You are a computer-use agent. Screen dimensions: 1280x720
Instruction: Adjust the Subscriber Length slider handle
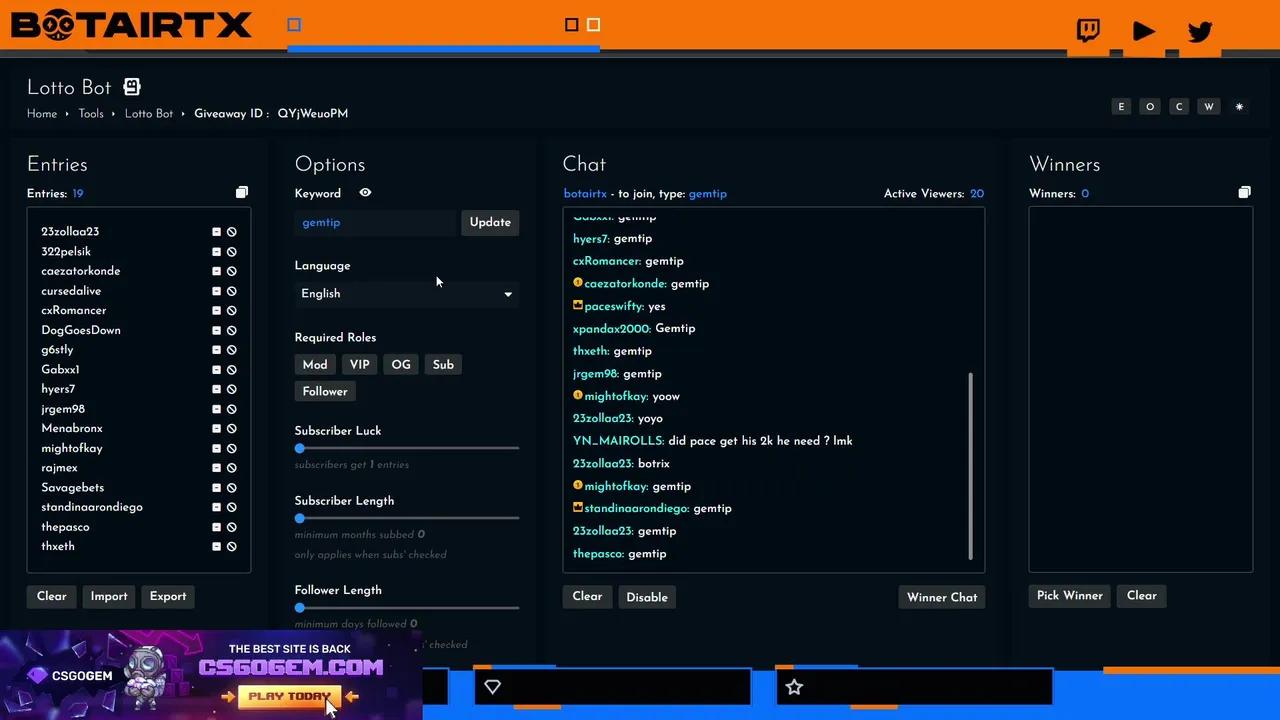(x=300, y=519)
